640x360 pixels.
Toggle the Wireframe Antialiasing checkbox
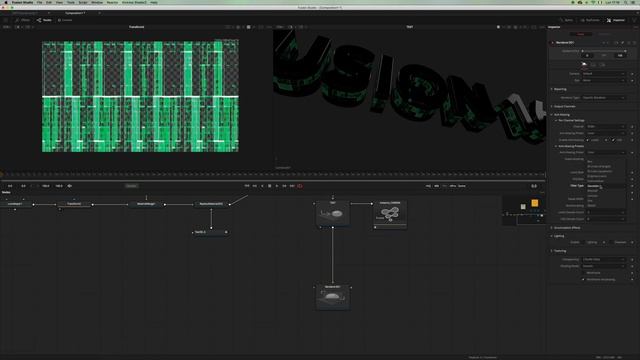click(x=583, y=280)
